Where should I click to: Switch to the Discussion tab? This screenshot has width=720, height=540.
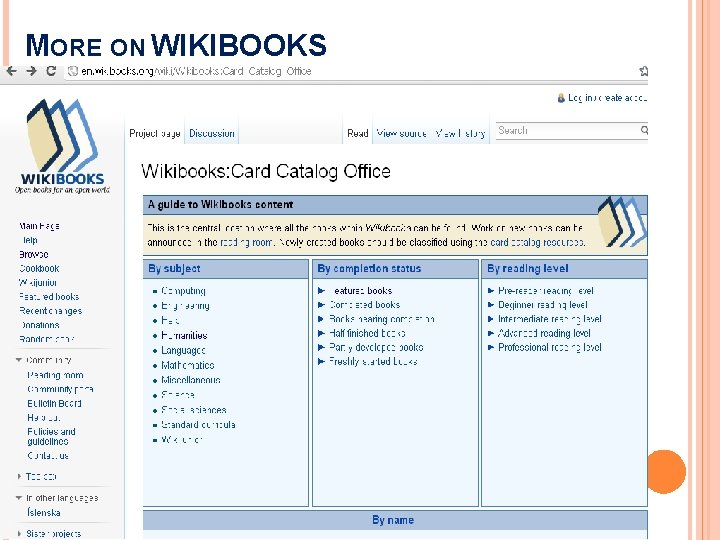[212, 133]
